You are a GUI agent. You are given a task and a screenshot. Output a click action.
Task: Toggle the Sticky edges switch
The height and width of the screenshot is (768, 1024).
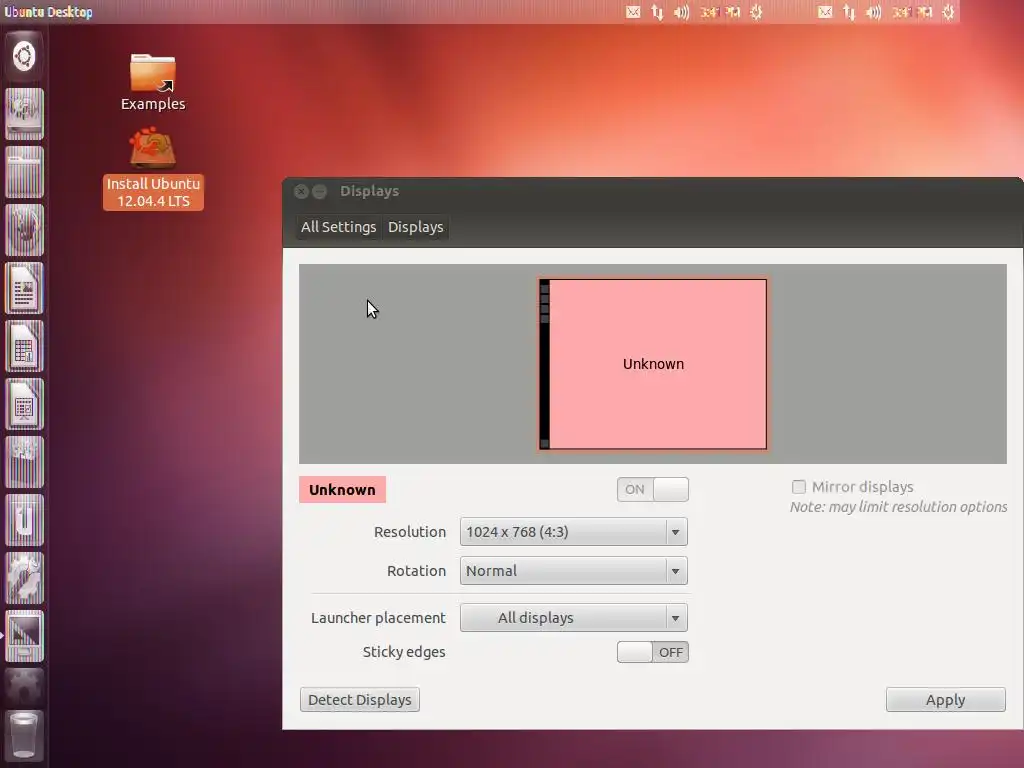[652, 652]
